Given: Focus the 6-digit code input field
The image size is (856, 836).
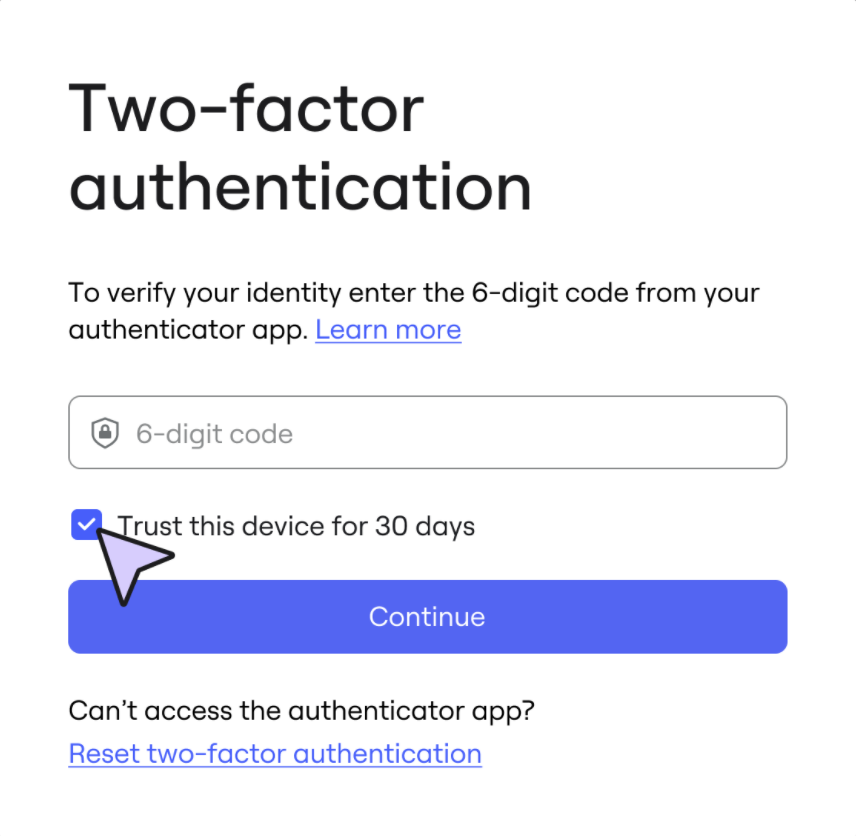Looking at the screenshot, I should [427, 433].
